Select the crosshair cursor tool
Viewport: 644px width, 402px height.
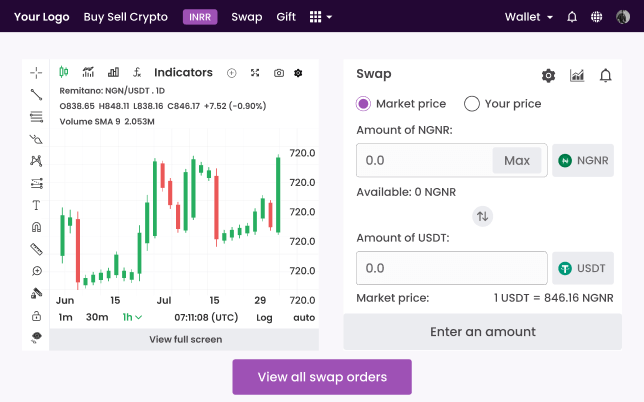pos(36,72)
